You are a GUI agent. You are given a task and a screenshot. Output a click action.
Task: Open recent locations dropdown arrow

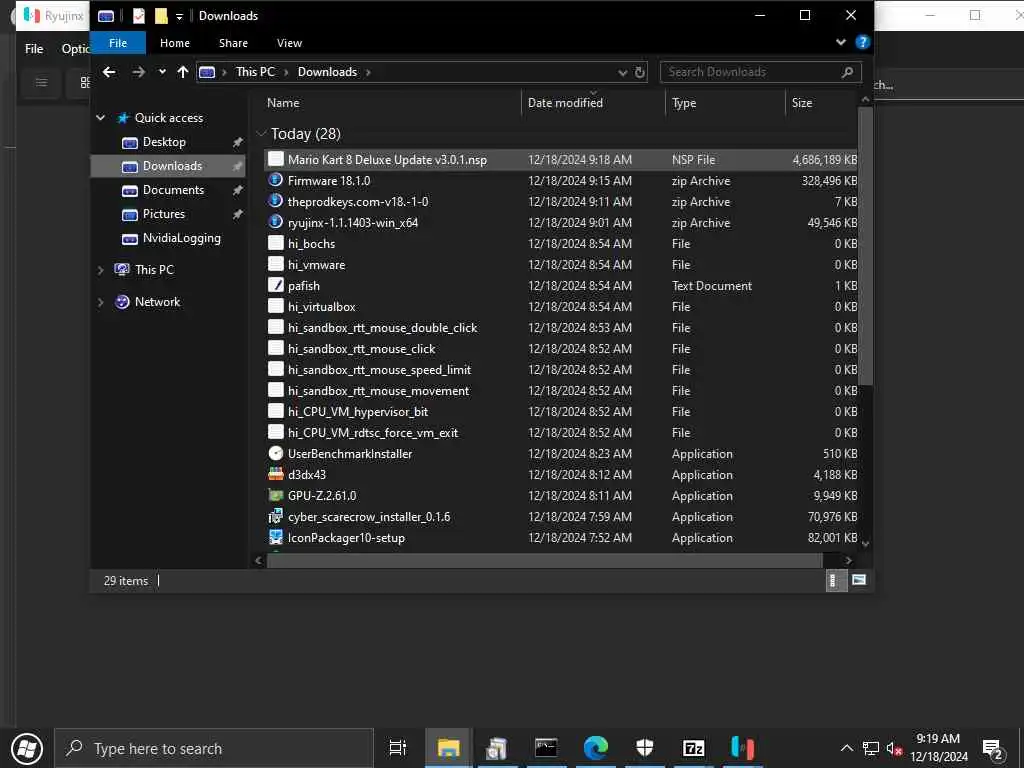pos(162,72)
